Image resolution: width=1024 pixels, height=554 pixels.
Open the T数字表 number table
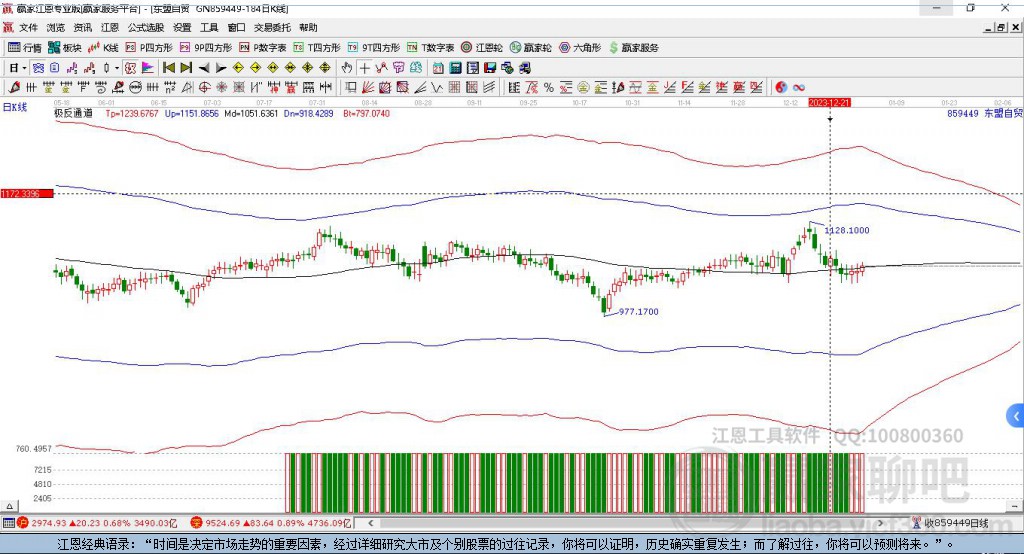pyautogui.click(x=430, y=47)
